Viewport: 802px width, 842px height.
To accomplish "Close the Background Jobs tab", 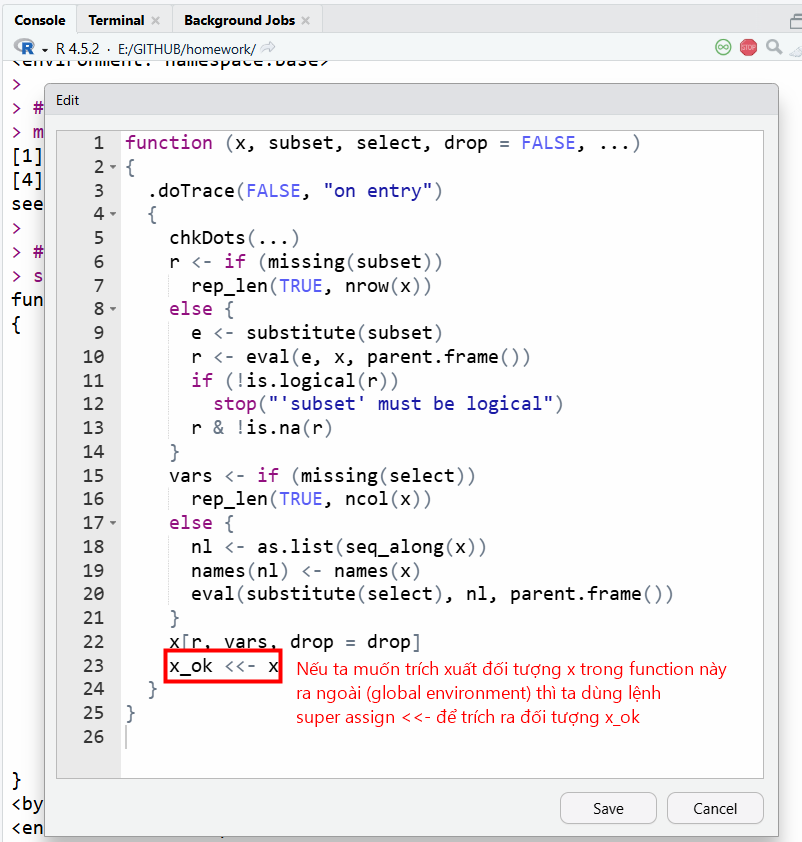I will click(x=305, y=20).
